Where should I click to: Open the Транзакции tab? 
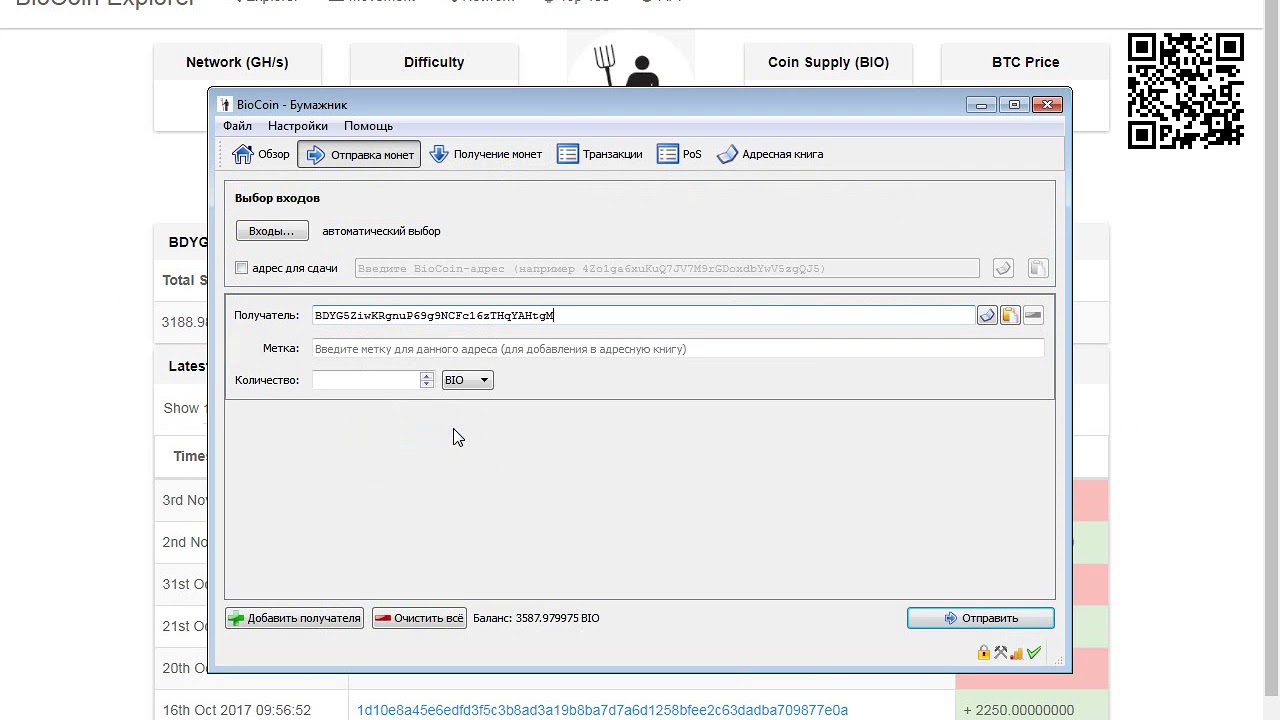tap(600, 154)
